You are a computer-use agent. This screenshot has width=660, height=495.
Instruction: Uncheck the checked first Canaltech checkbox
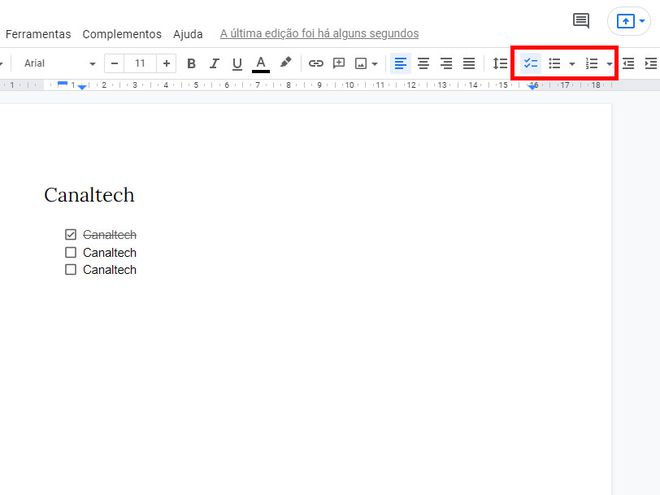click(71, 234)
